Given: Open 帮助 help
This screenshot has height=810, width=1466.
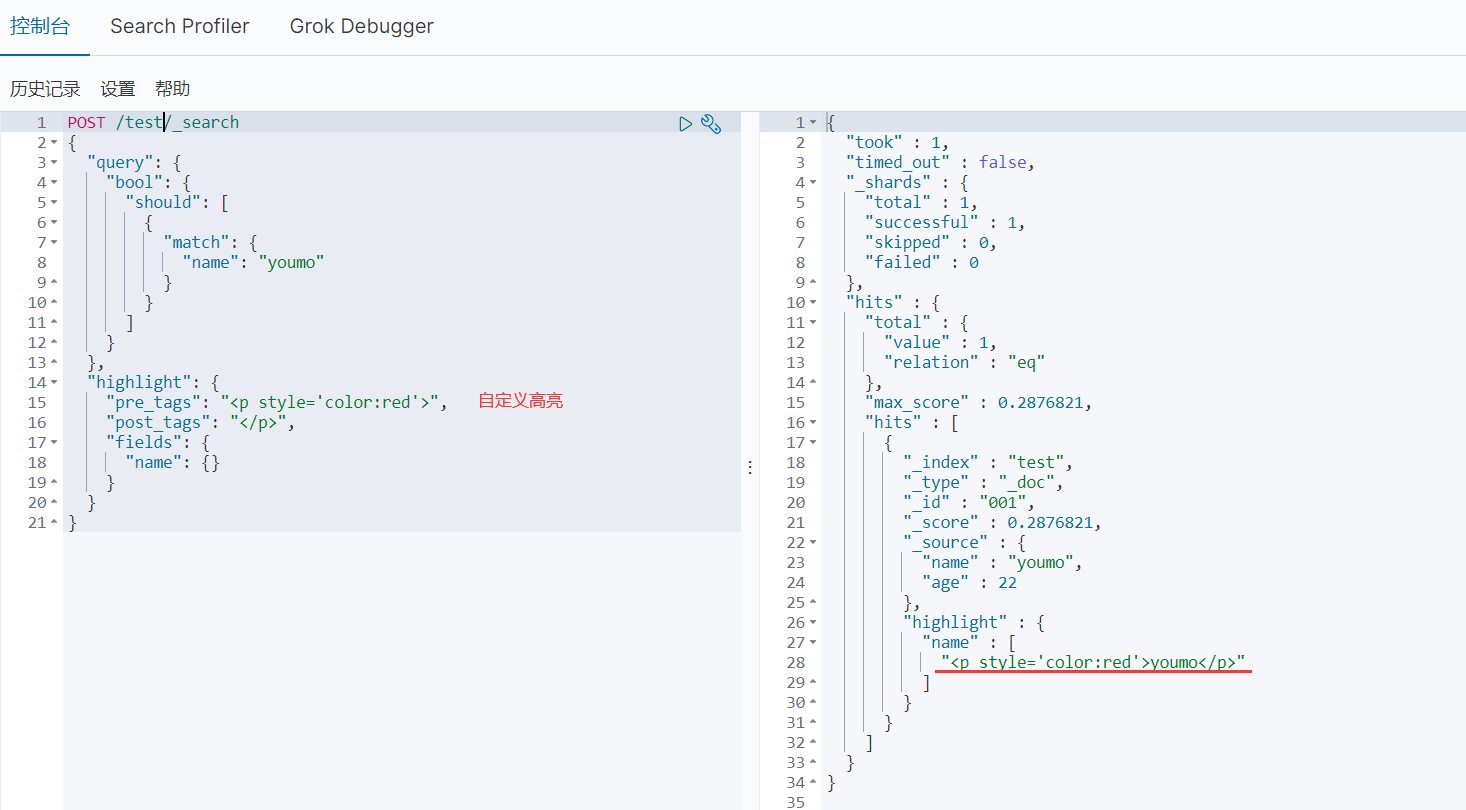Looking at the screenshot, I should [173, 89].
